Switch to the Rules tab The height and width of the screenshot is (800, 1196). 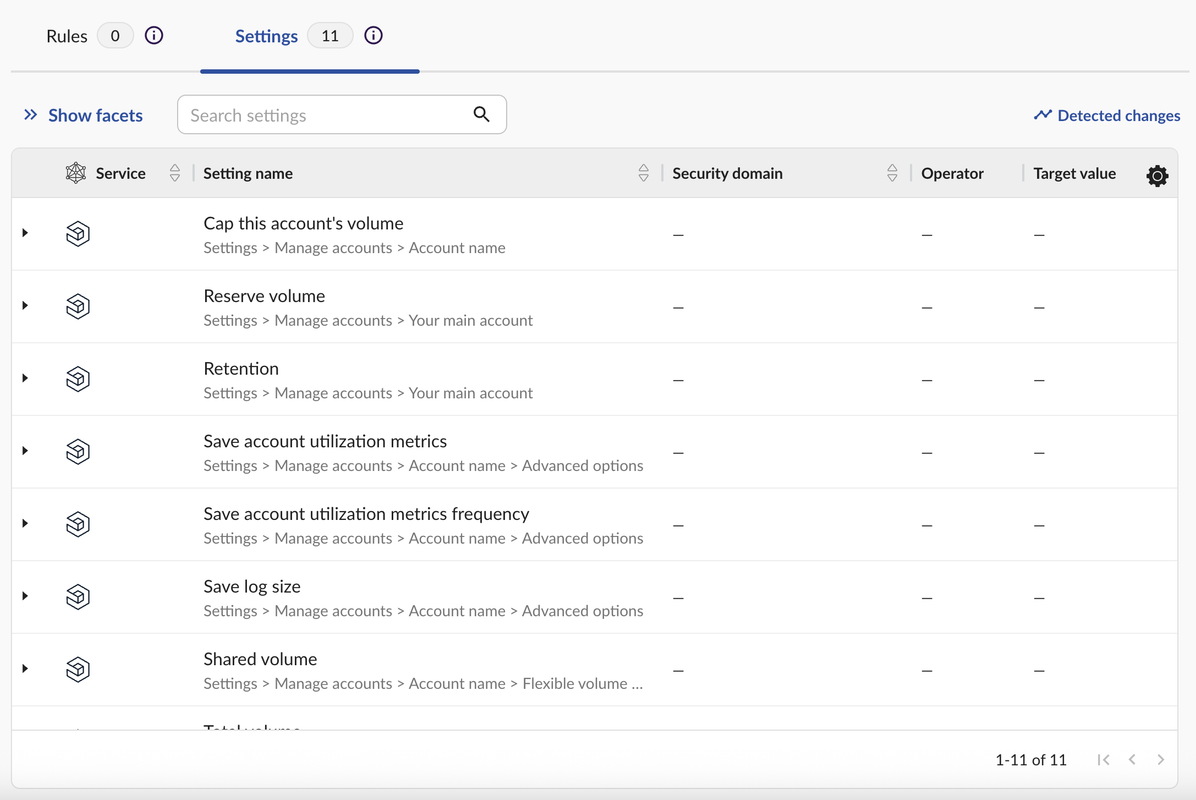tap(67, 36)
